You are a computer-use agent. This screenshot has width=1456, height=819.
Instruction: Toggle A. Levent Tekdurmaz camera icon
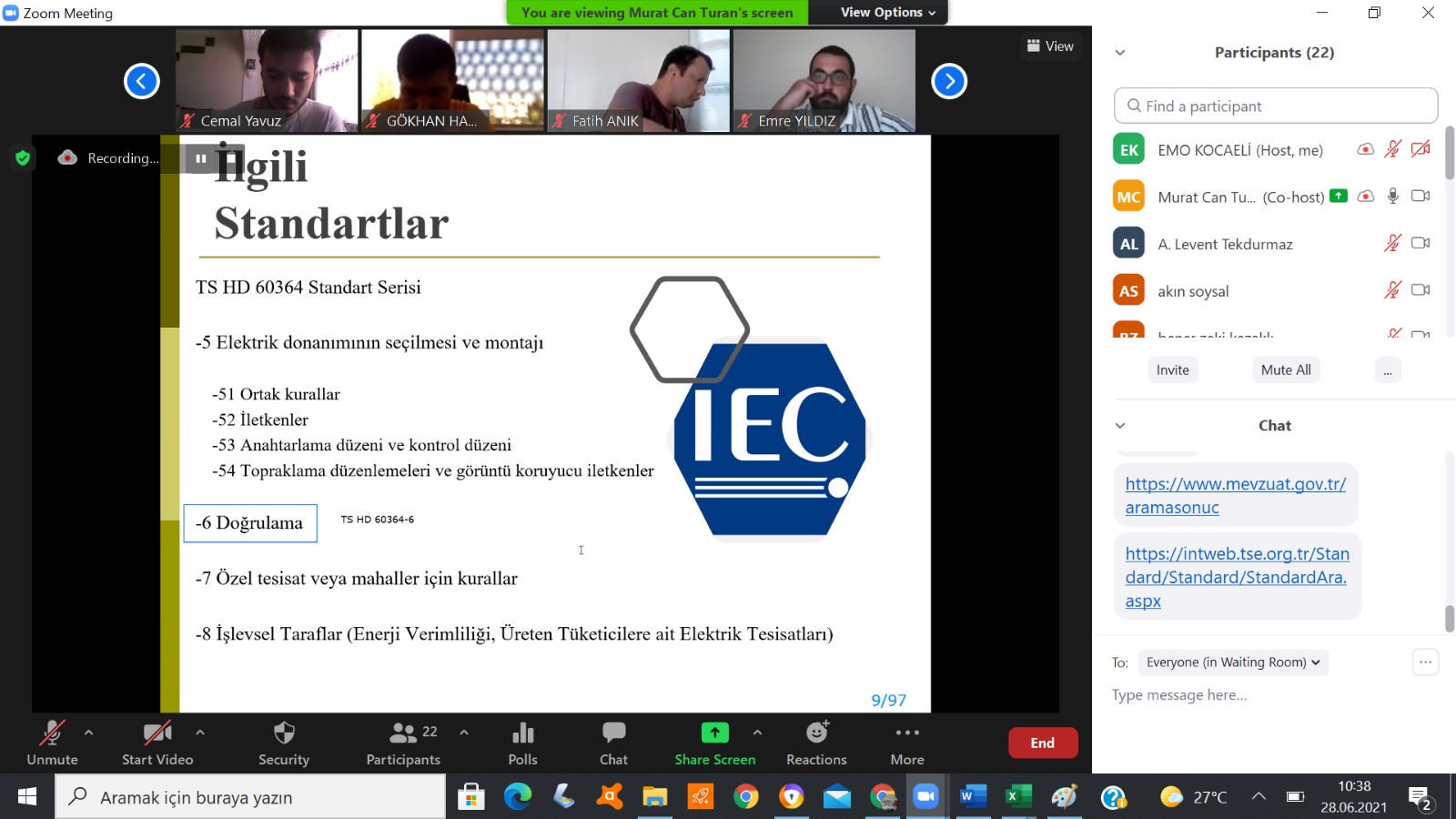point(1421,243)
